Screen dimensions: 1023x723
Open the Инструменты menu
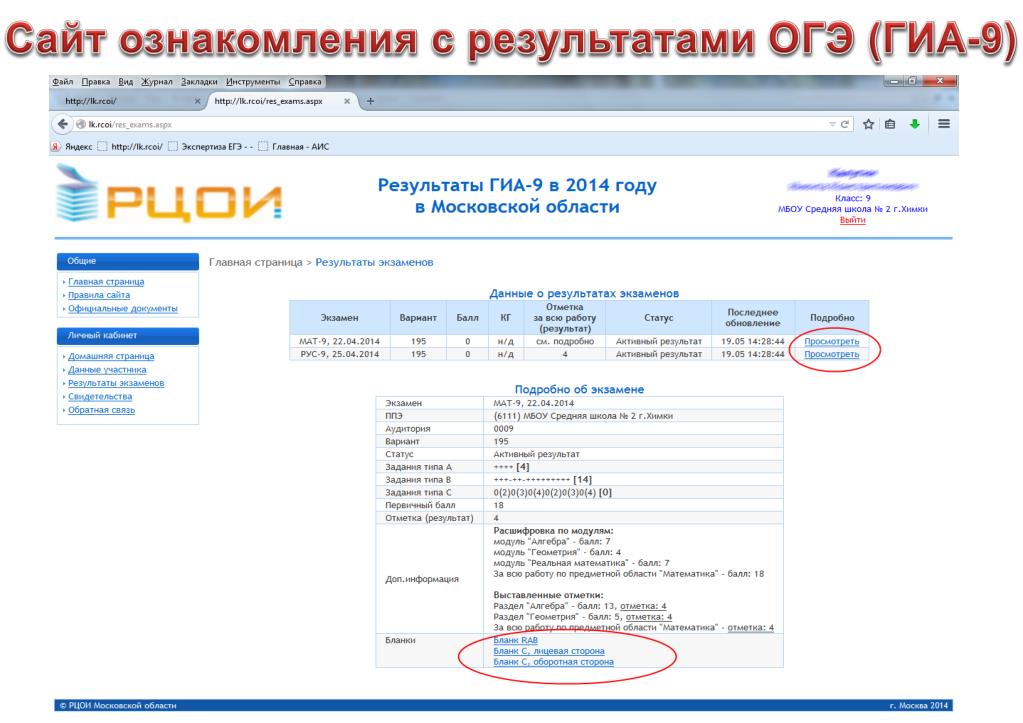252,82
